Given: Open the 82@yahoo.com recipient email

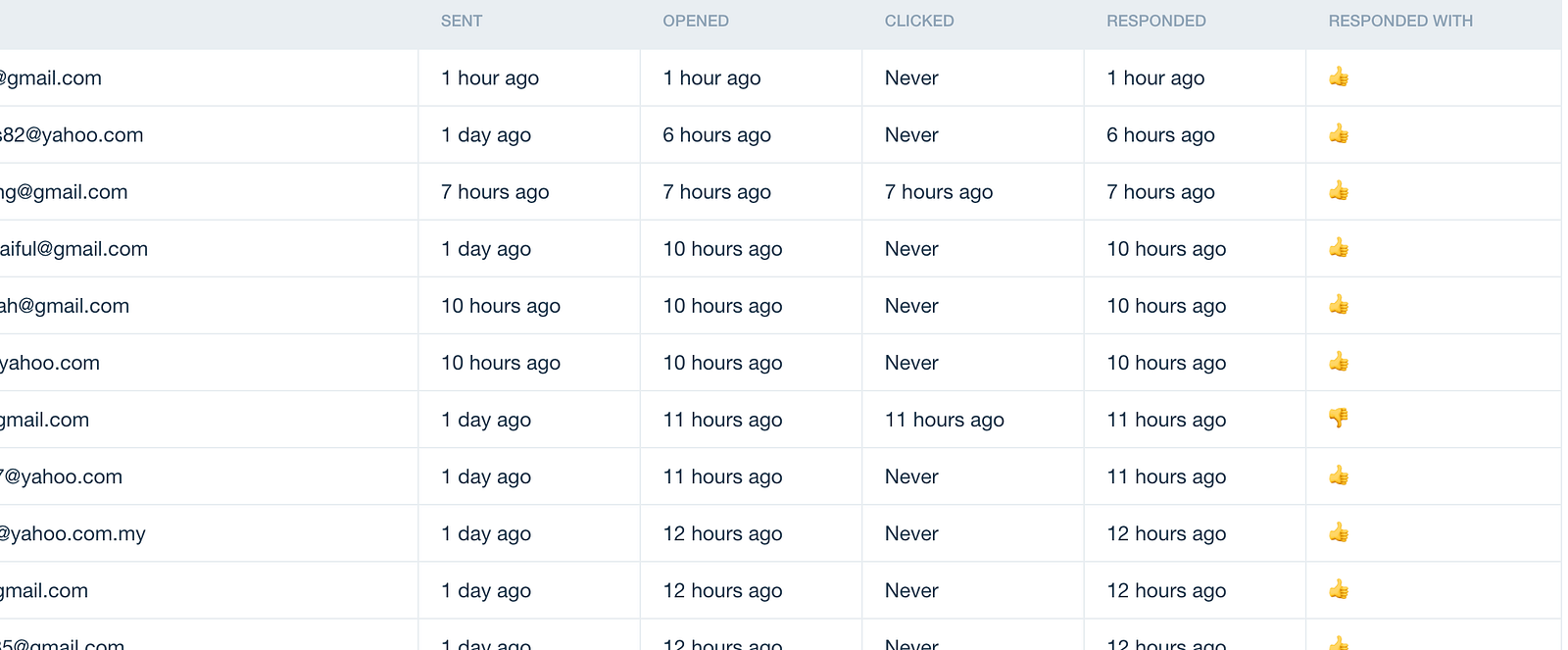Looking at the screenshot, I should pos(72,135).
